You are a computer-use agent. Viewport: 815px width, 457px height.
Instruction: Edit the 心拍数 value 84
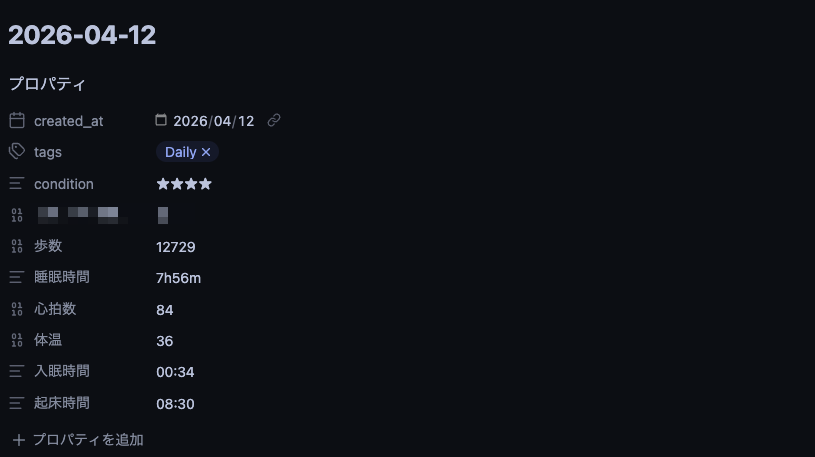click(165, 310)
